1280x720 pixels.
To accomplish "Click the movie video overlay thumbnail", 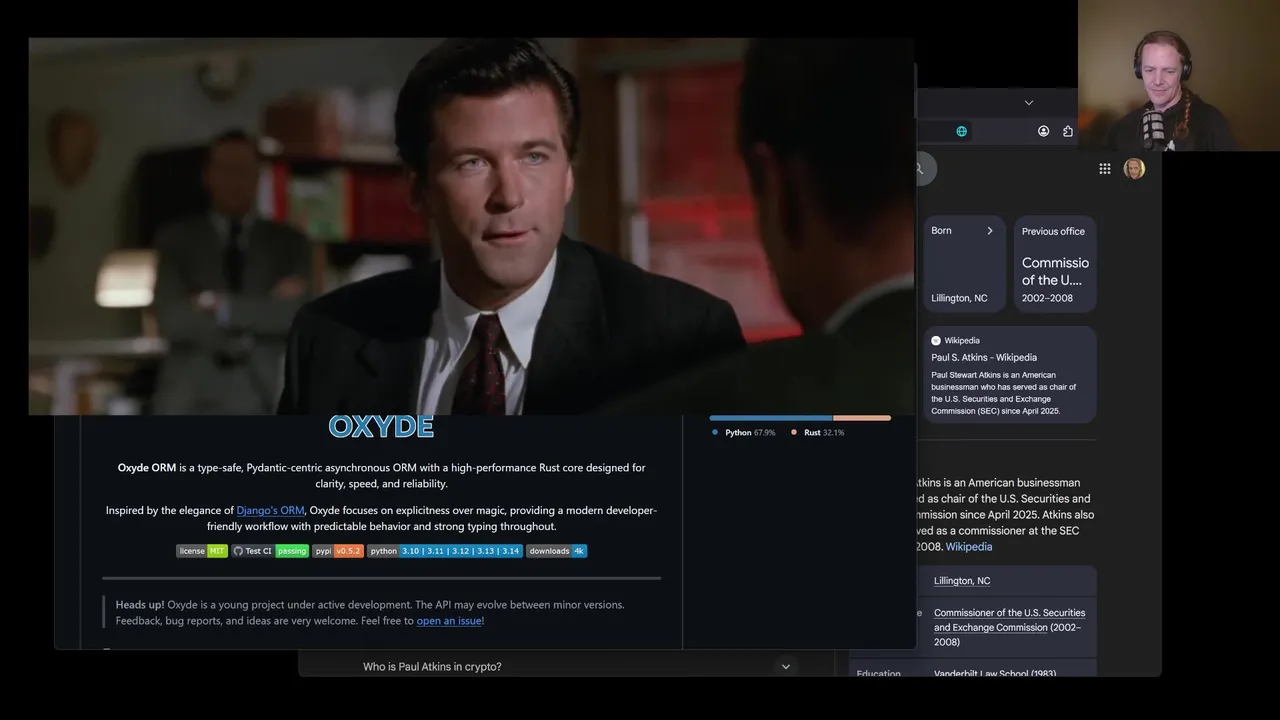I will pyautogui.click(x=471, y=226).
